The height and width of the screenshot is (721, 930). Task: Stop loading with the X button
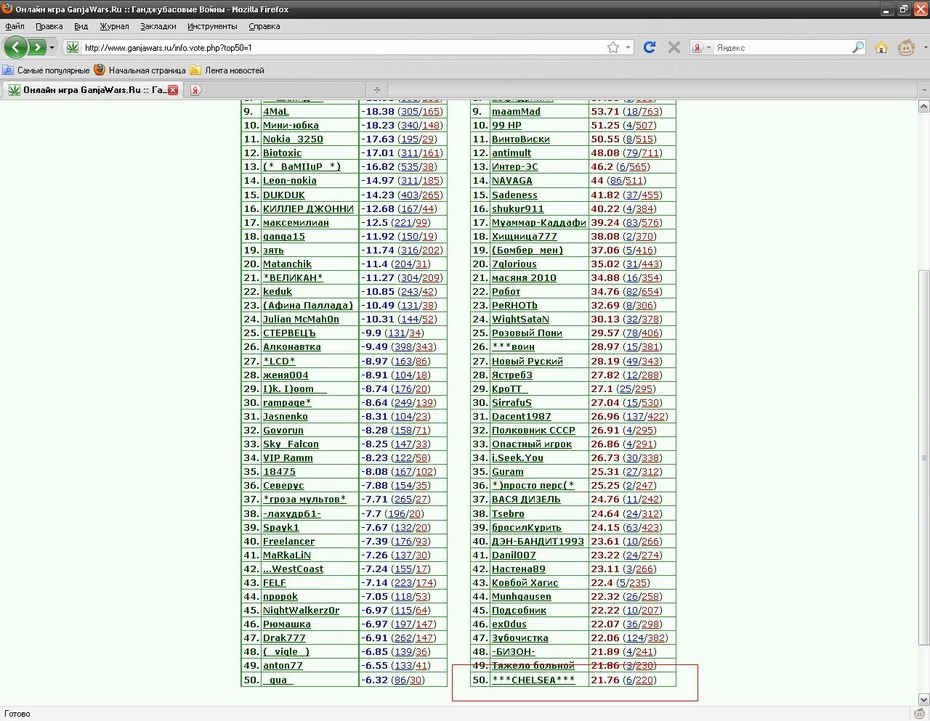674,47
